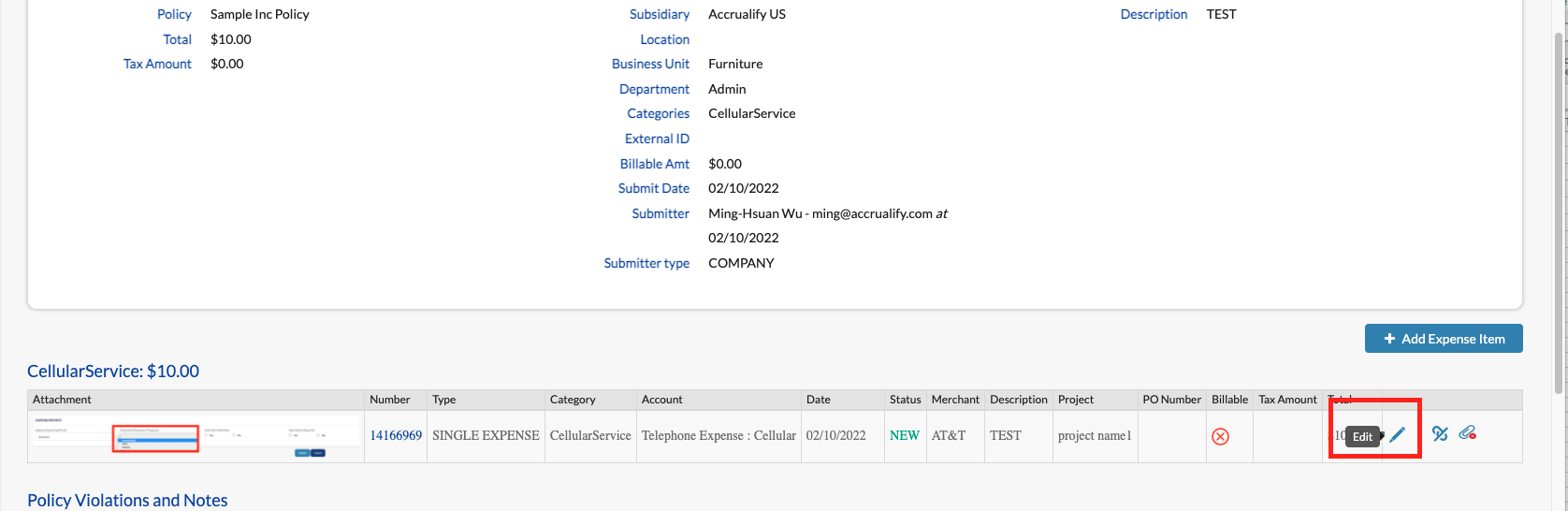Click the Date column header
1568x511 pixels.
[818, 400]
